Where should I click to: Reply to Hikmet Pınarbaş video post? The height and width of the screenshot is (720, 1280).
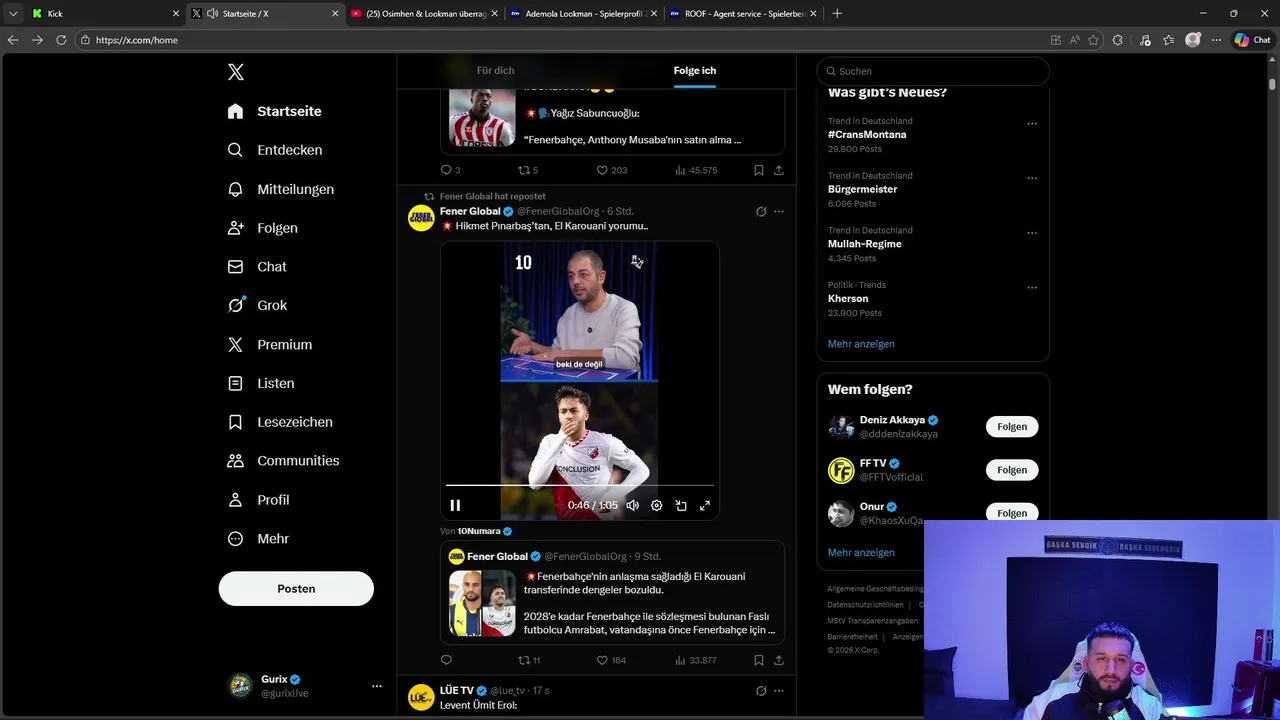446,660
